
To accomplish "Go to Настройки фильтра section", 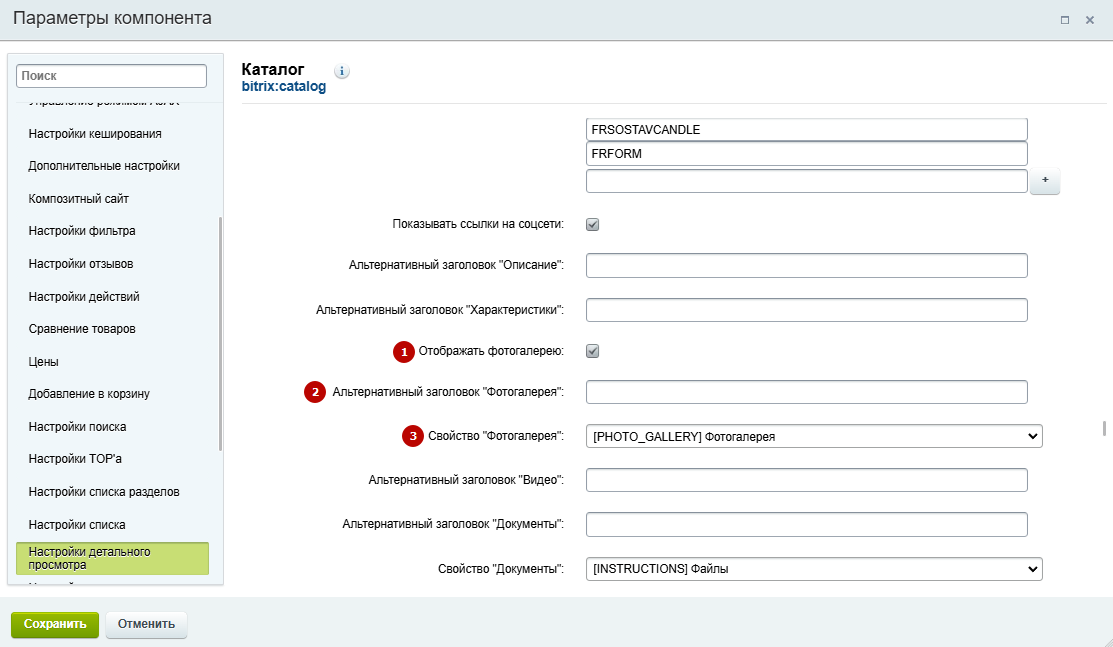I will (82, 231).
